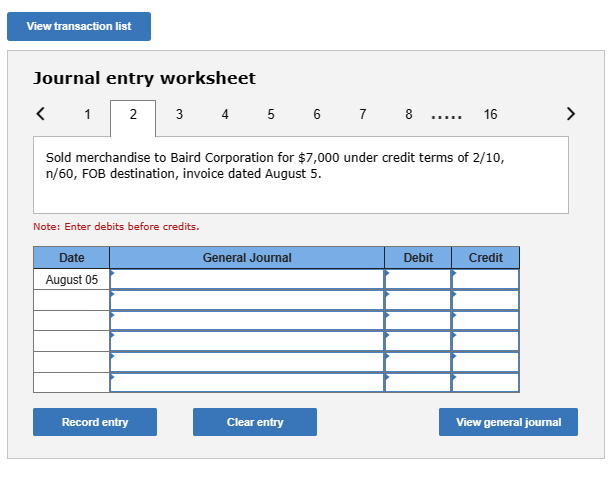Click the Credit column header
This screenshot has width=616, height=484.
pyautogui.click(x=486, y=258)
